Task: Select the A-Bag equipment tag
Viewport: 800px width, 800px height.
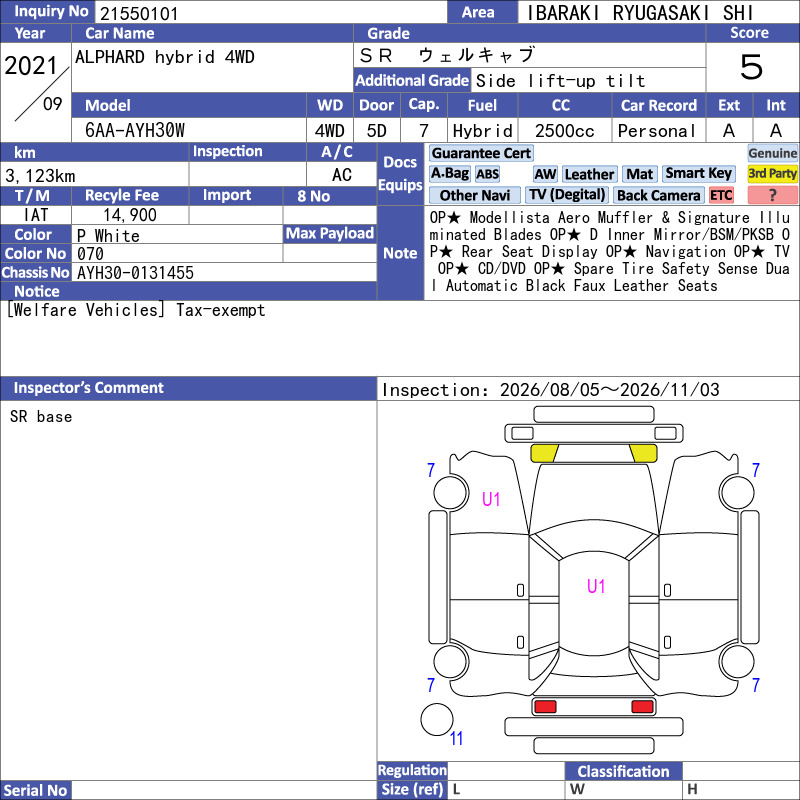Action: [x=449, y=173]
